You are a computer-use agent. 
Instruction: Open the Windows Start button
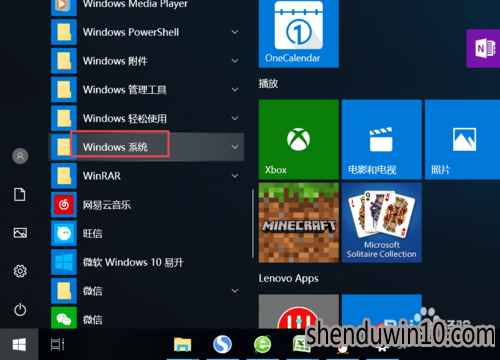19,344
